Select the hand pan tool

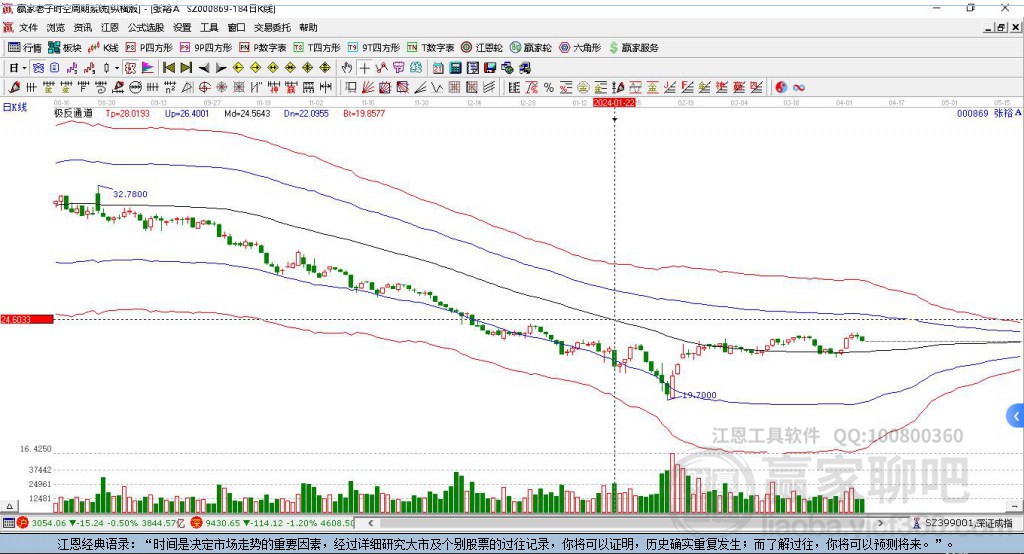(x=347, y=68)
